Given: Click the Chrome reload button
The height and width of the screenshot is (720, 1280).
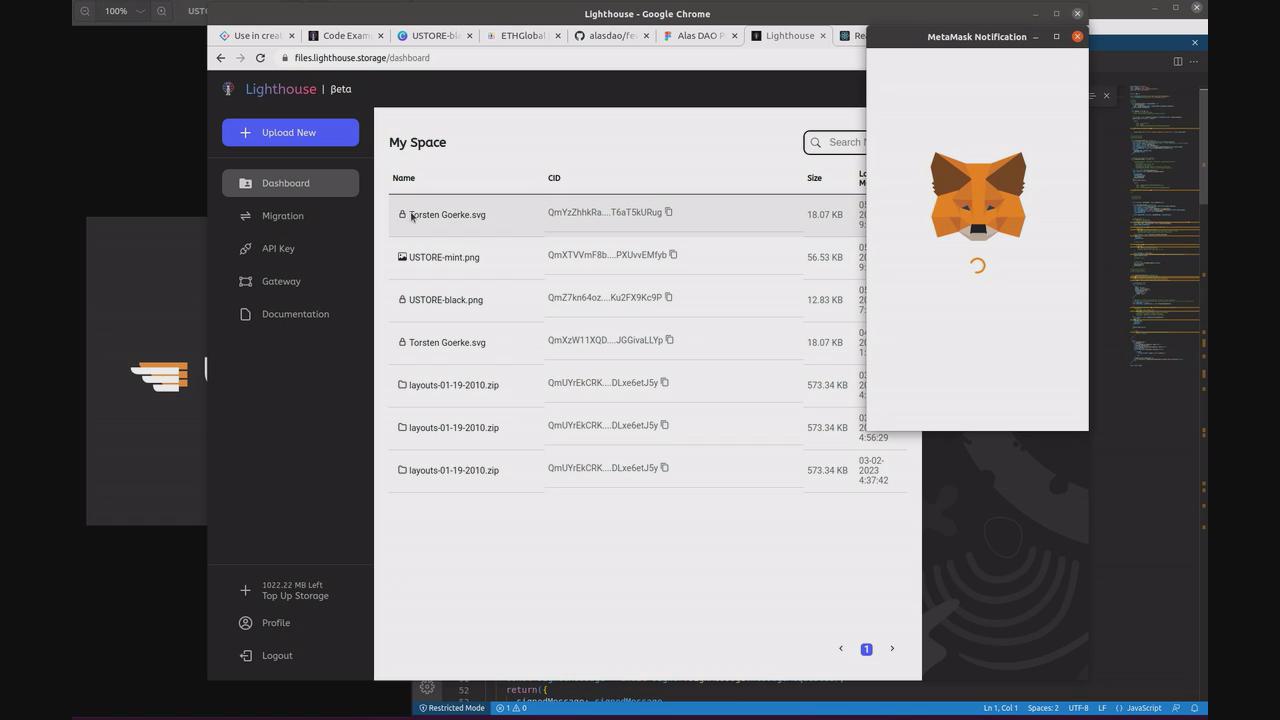Looking at the screenshot, I should click(260, 58).
